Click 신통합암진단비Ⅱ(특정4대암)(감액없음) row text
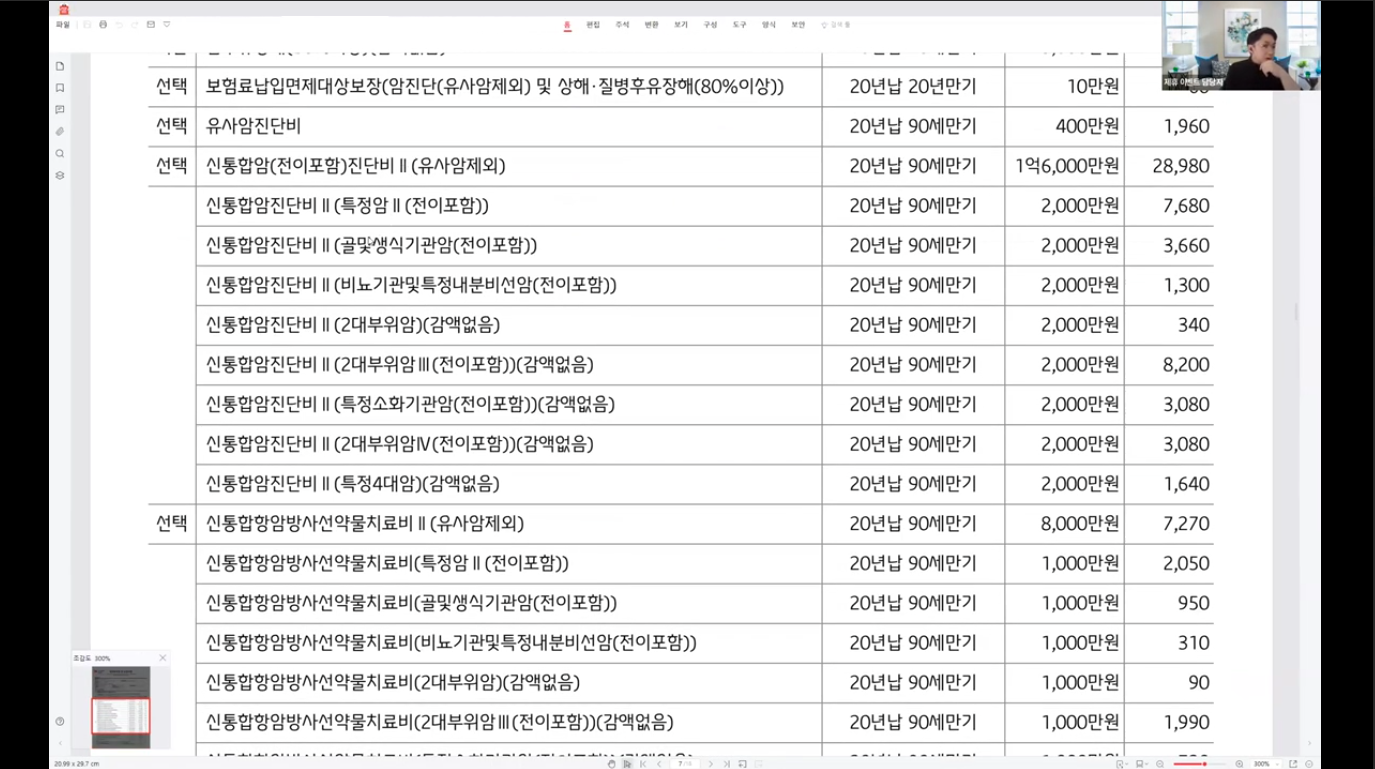Viewport: 1375px width, 769px height. 353,484
